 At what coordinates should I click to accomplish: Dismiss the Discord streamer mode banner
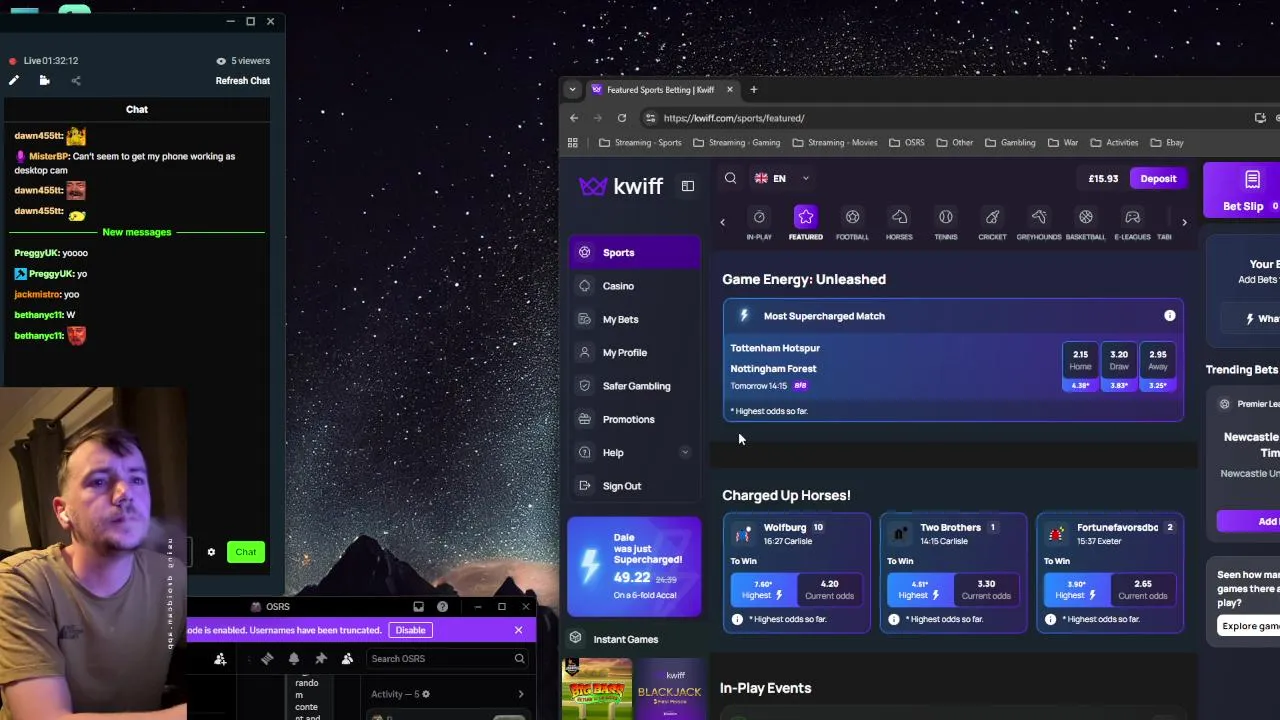point(518,630)
